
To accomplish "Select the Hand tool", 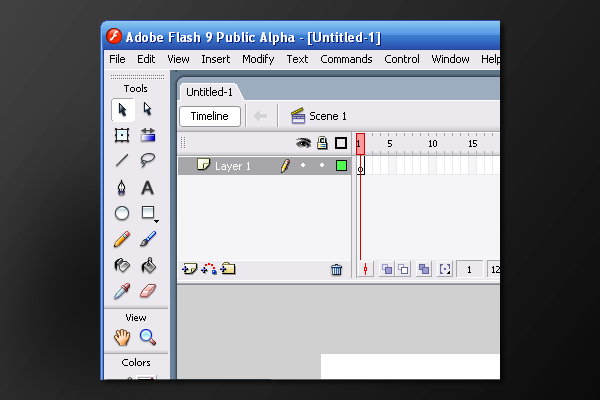I will [x=122, y=337].
